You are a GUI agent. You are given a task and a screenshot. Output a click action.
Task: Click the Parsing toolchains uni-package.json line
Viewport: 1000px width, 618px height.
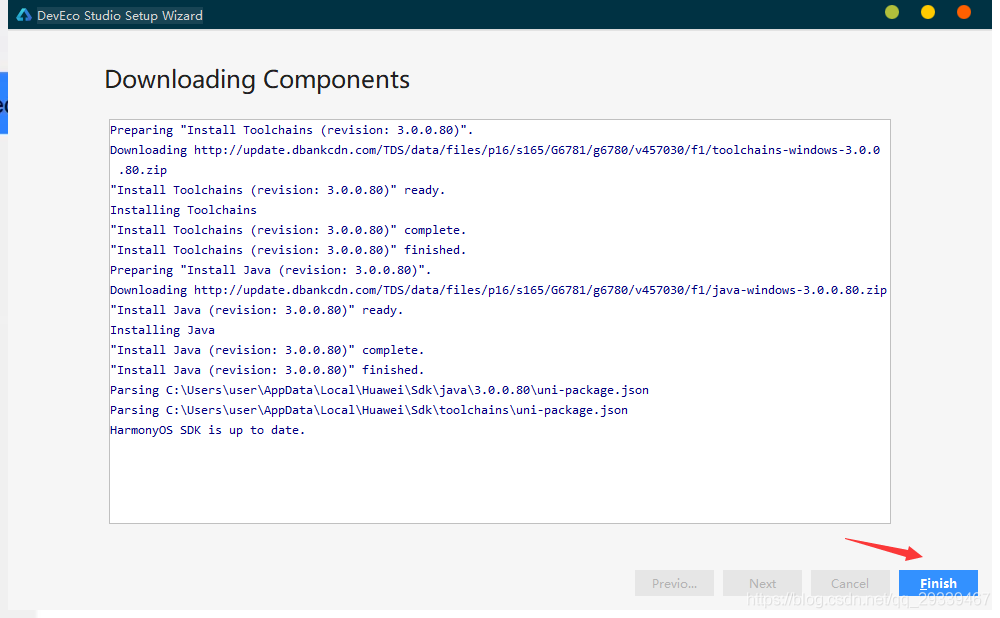pos(369,410)
